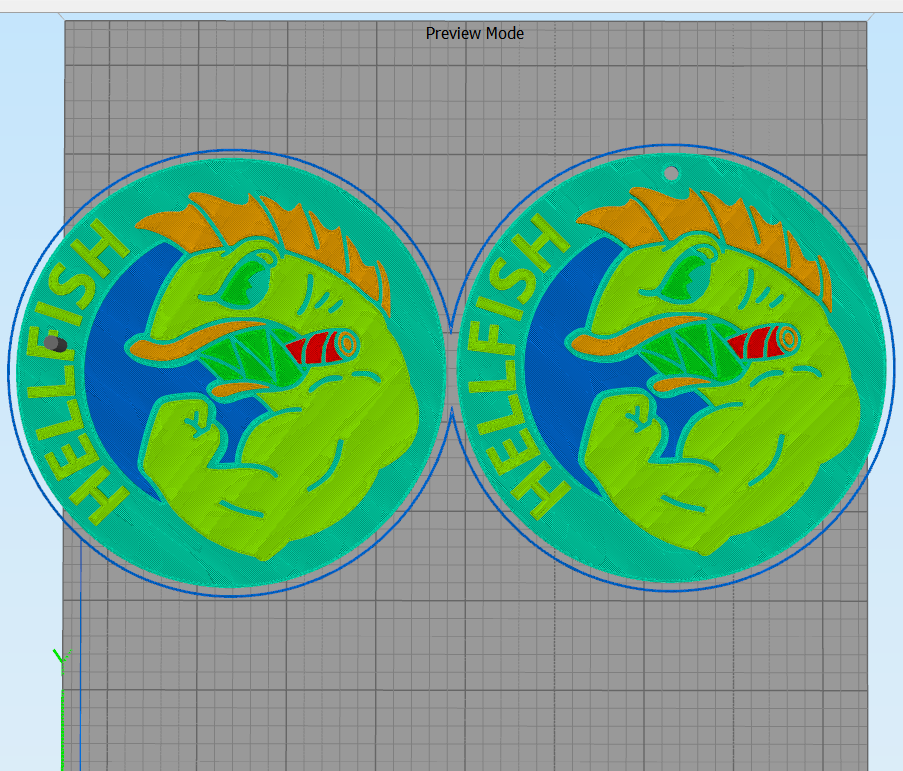Click the hanging hole on the right keychain

[x=672, y=172]
